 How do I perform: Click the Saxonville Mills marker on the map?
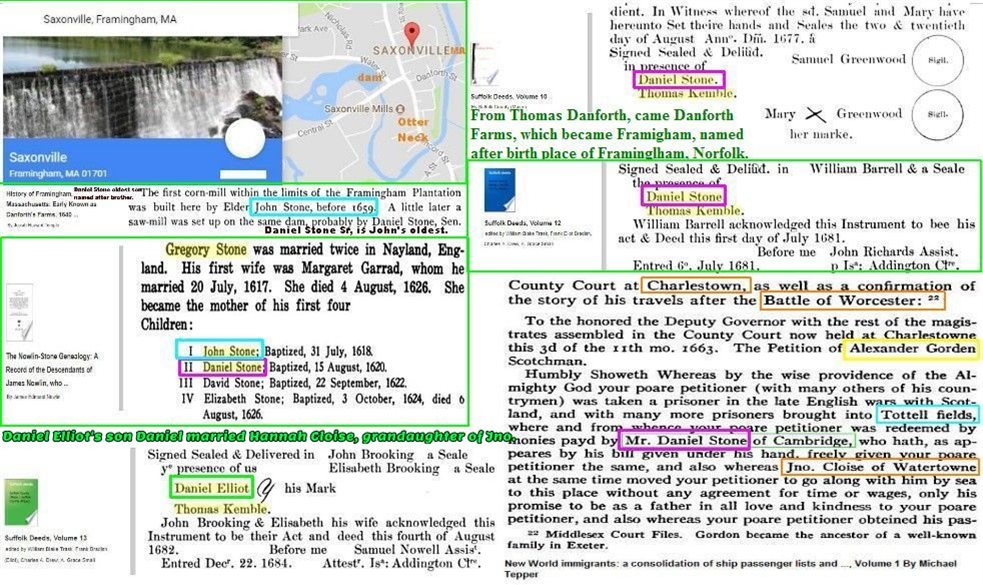click(x=400, y=109)
